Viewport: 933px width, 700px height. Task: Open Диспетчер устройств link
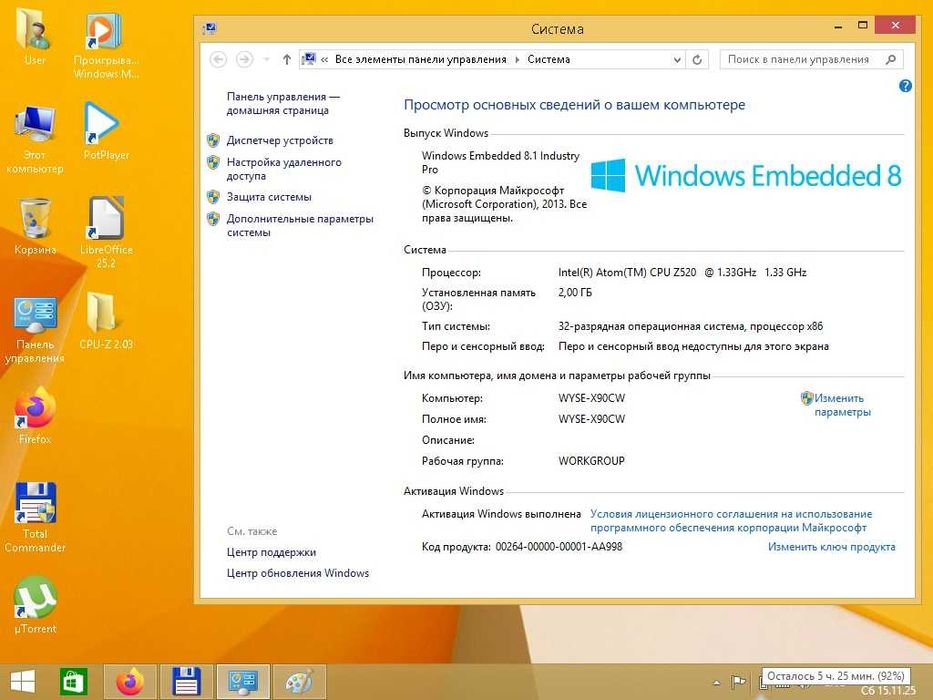pos(280,140)
